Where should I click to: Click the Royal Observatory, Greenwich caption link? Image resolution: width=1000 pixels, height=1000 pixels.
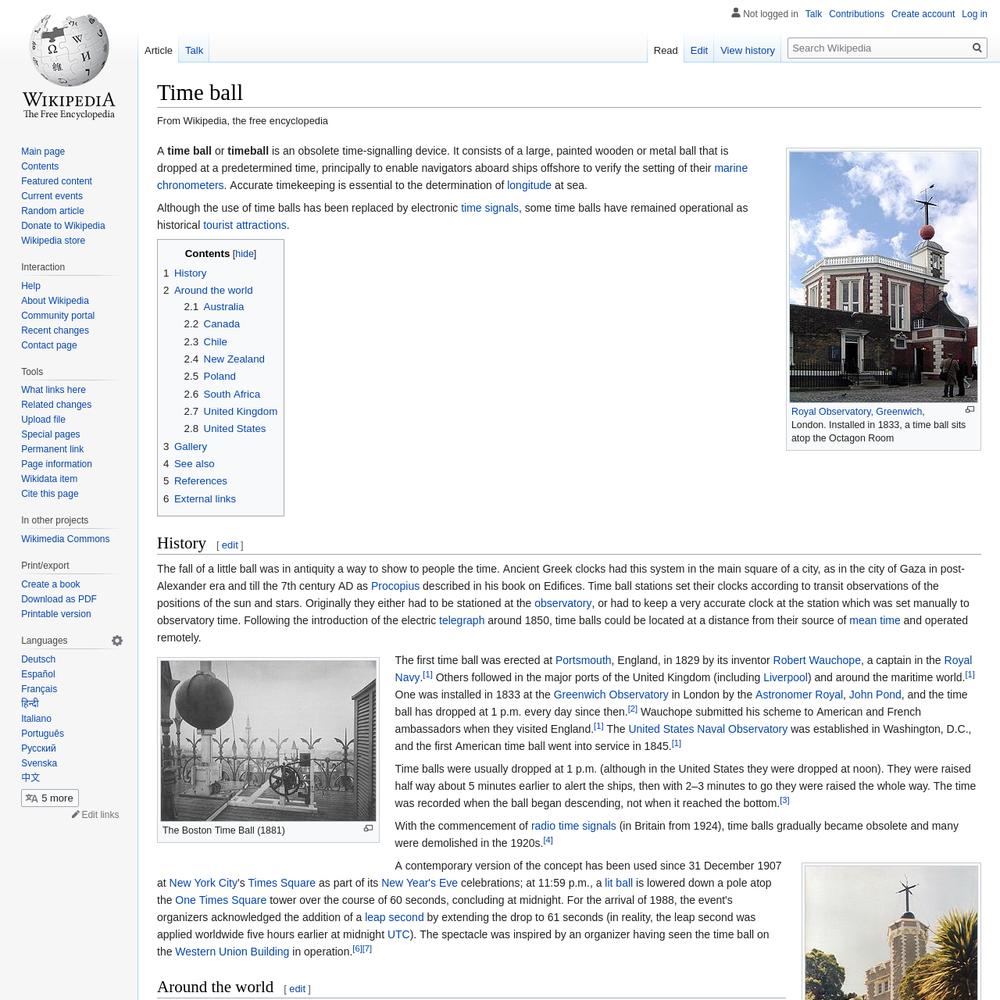857,411
